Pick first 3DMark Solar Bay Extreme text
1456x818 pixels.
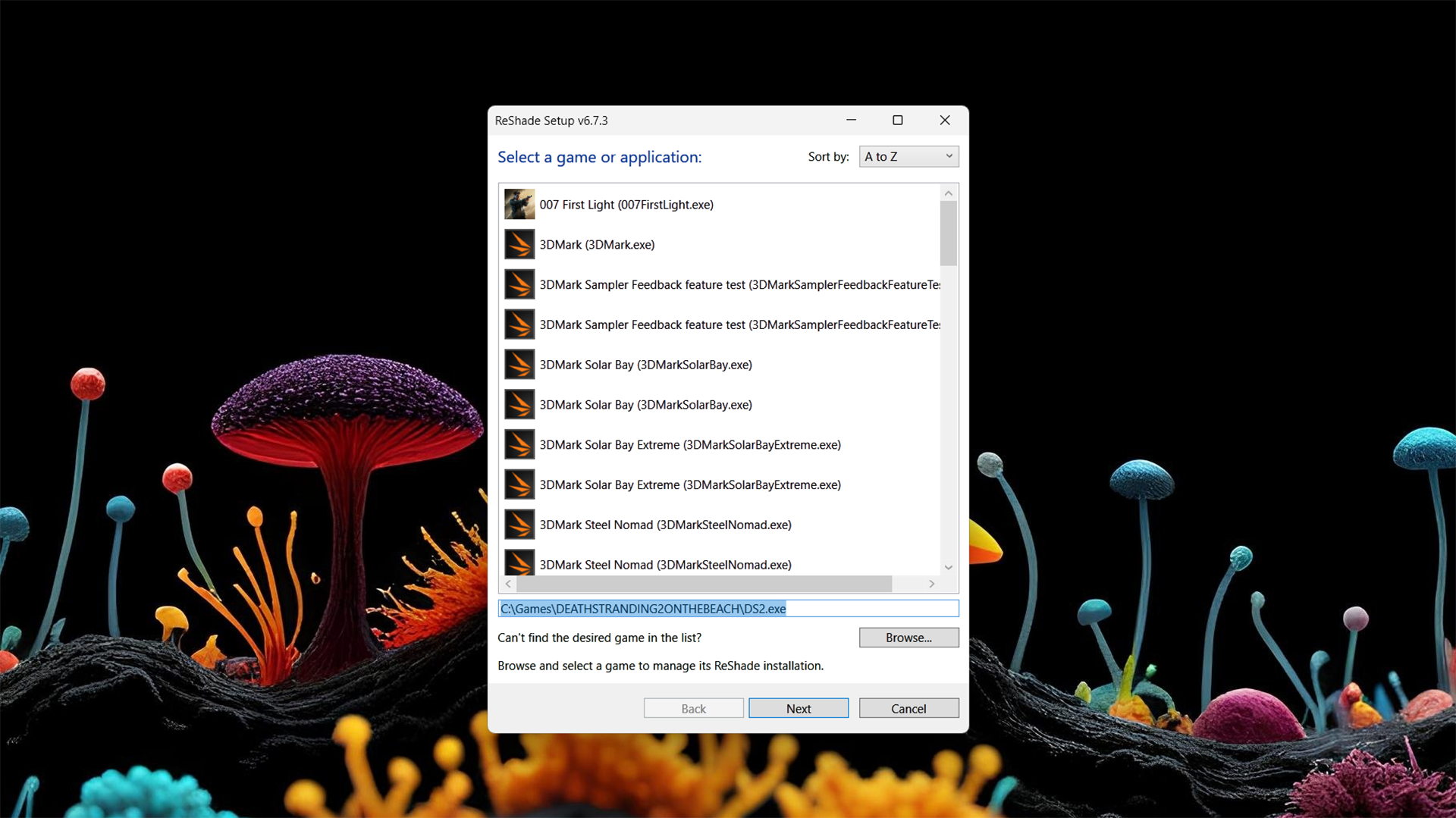click(x=690, y=445)
